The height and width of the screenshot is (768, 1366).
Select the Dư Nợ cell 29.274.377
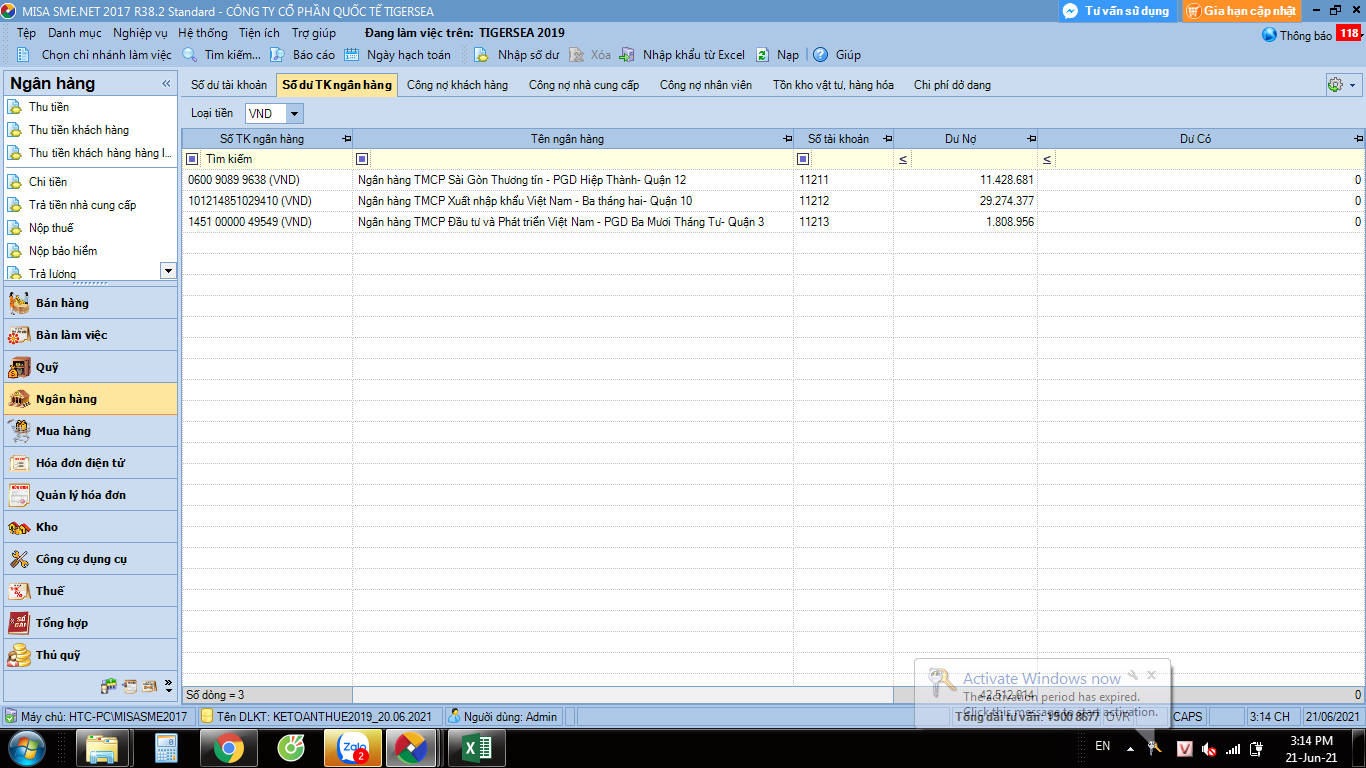coord(966,201)
